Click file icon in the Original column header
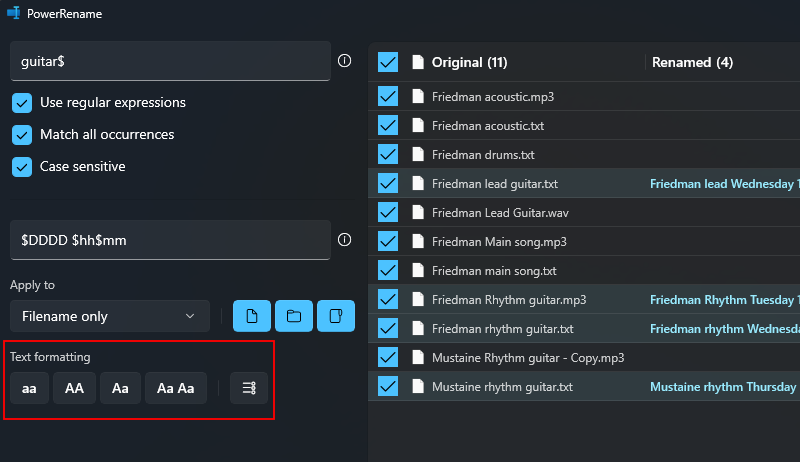This screenshot has width=800, height=462. (x=418, y=62)
